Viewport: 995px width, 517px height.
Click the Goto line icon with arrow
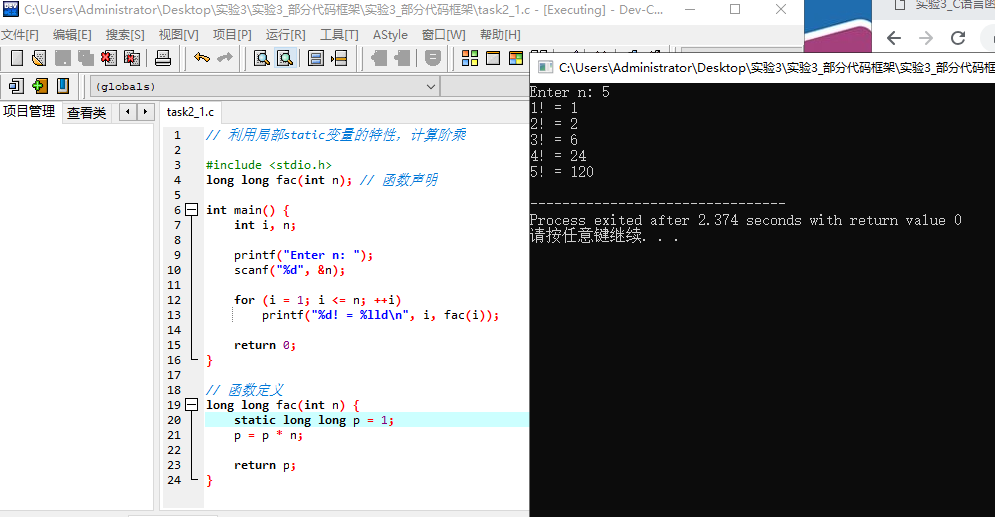(339, 58)
